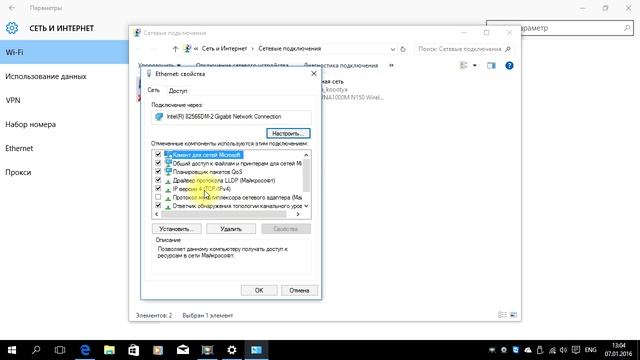Uncheck Общий доступ к файлам и принтерам checkbox

pos(158,163)
